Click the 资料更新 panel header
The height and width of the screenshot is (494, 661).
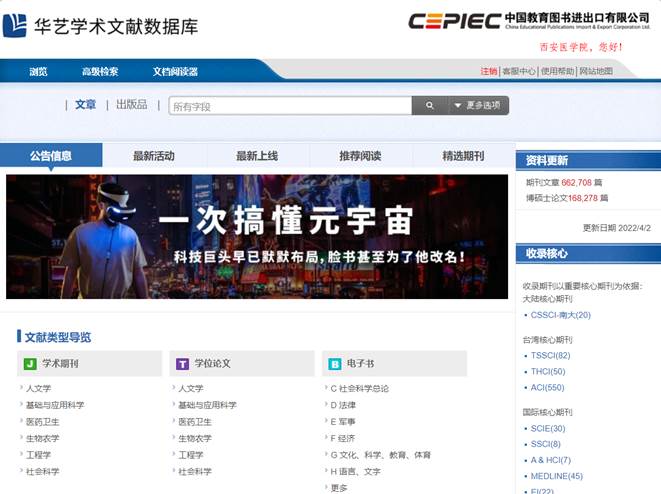pyautogui.click(x=588, y=161)
